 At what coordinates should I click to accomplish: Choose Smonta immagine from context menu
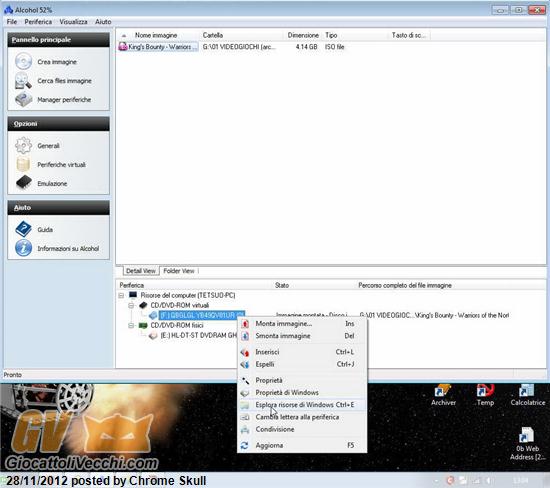tap(302, 336)
